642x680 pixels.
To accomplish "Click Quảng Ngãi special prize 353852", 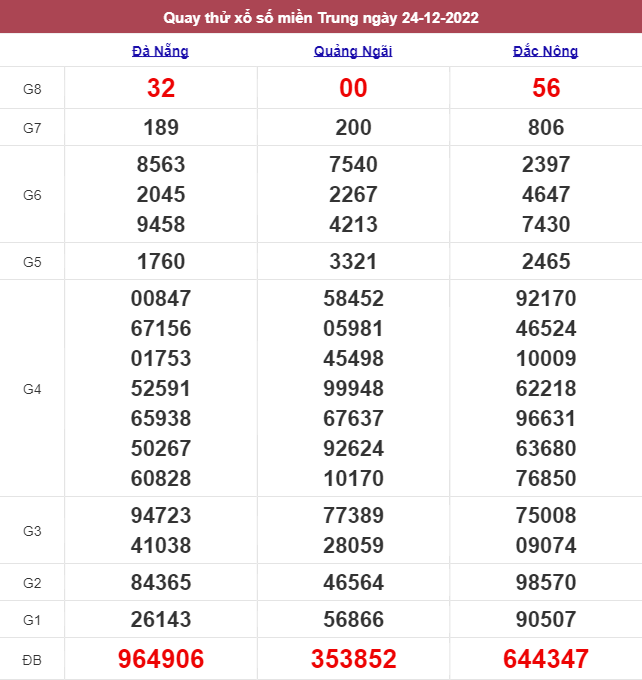I will [353, 658].
